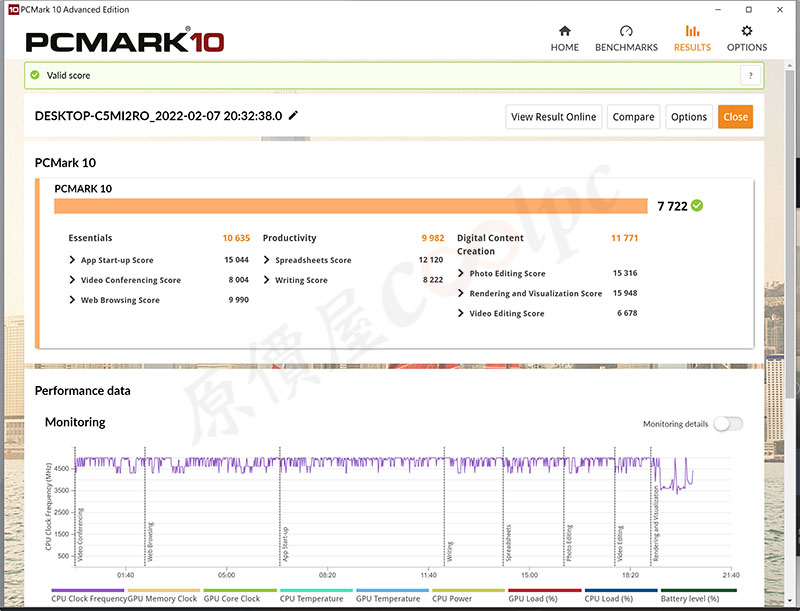Expand App Start-up Score details
800x611 pixels.
coord(72,260)
